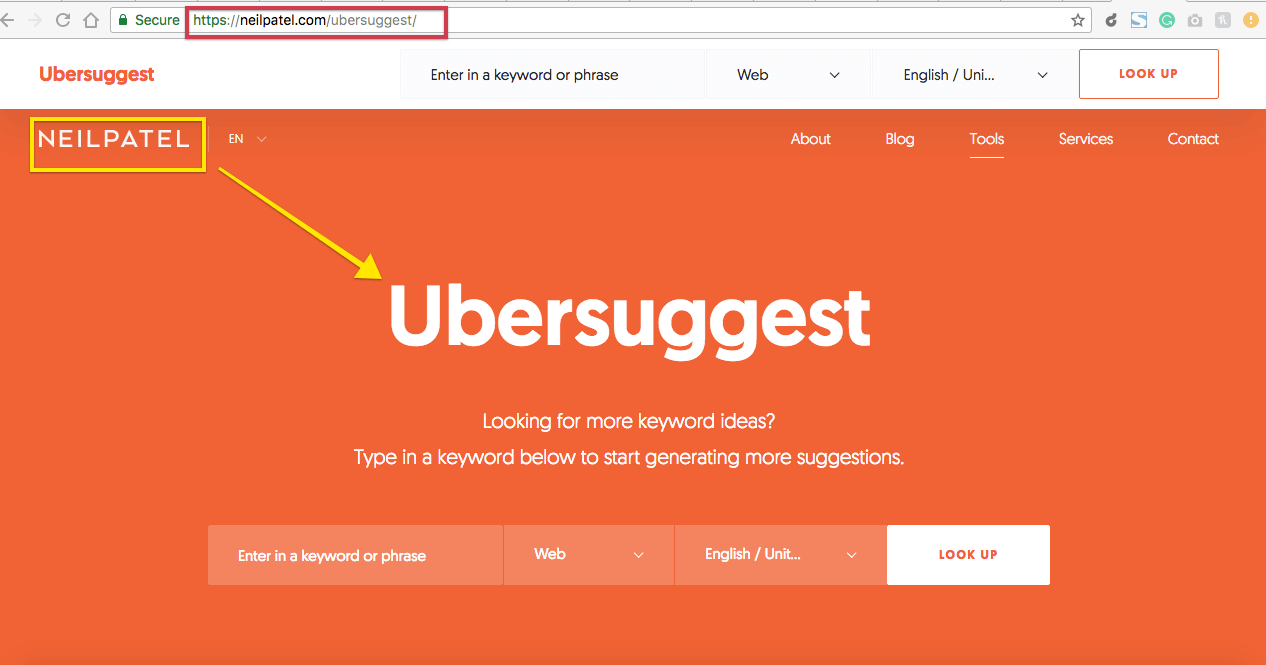The width and height of the screenshot is (1266, 665).
Task: Click the large Ubersuggest heading
Action: tap(630, 320)
